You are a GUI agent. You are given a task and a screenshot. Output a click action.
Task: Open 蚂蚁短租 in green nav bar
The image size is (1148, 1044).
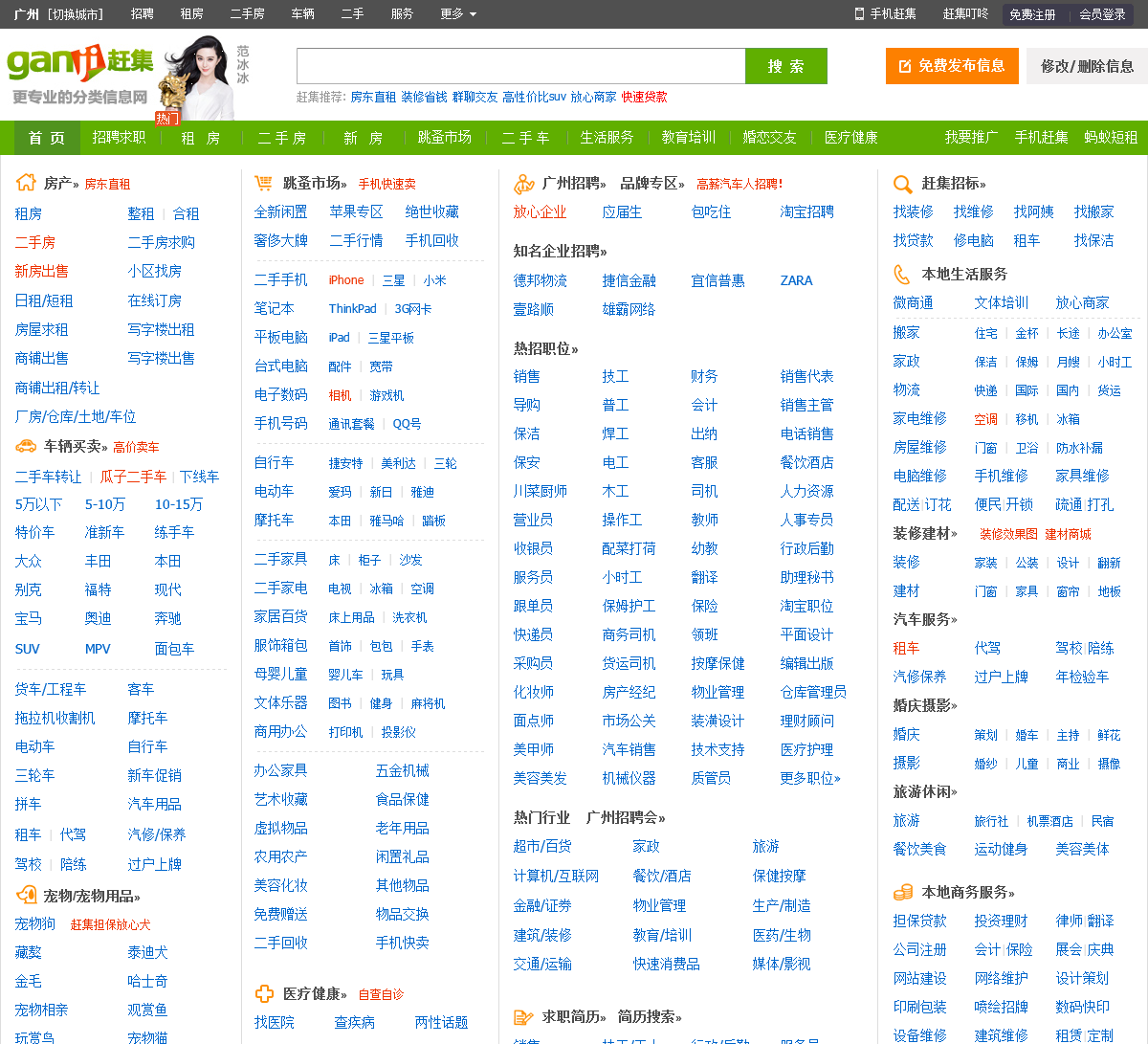[x=1111, y=138]
